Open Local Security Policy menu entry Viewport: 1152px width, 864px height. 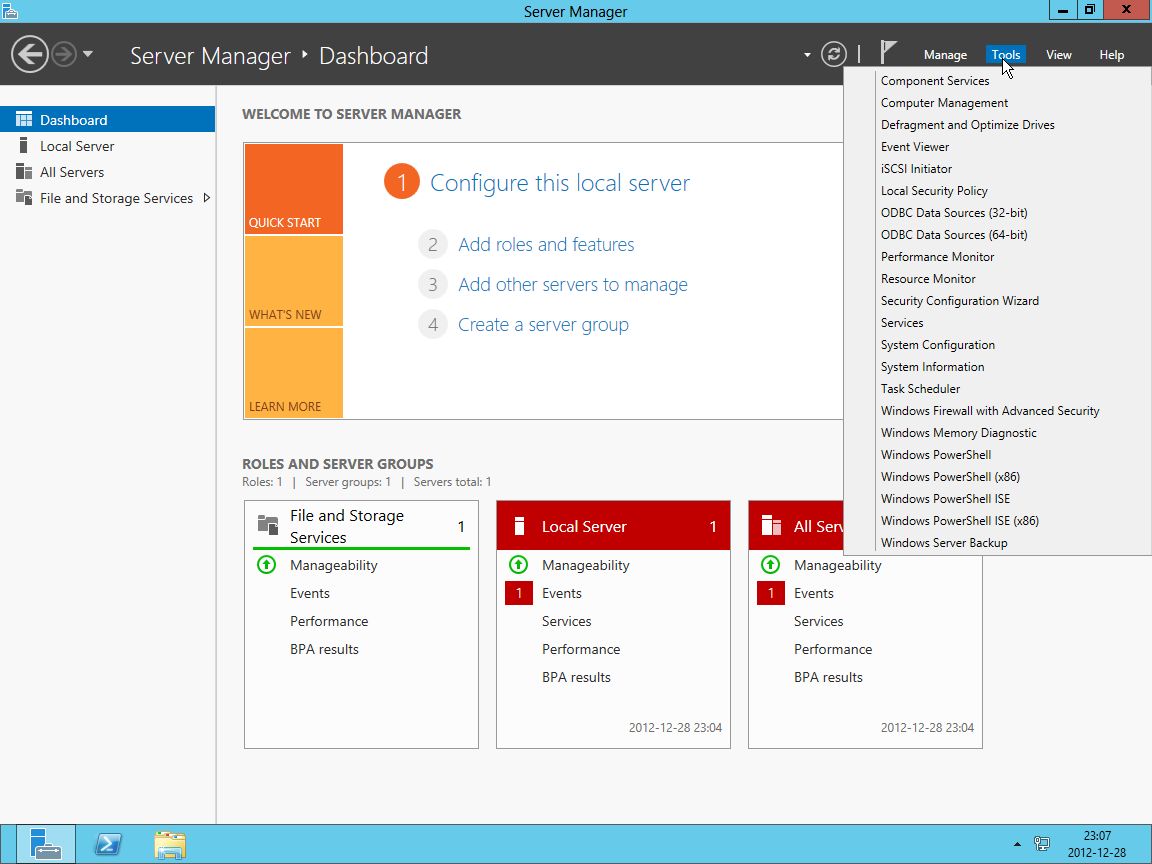(934, 191)
